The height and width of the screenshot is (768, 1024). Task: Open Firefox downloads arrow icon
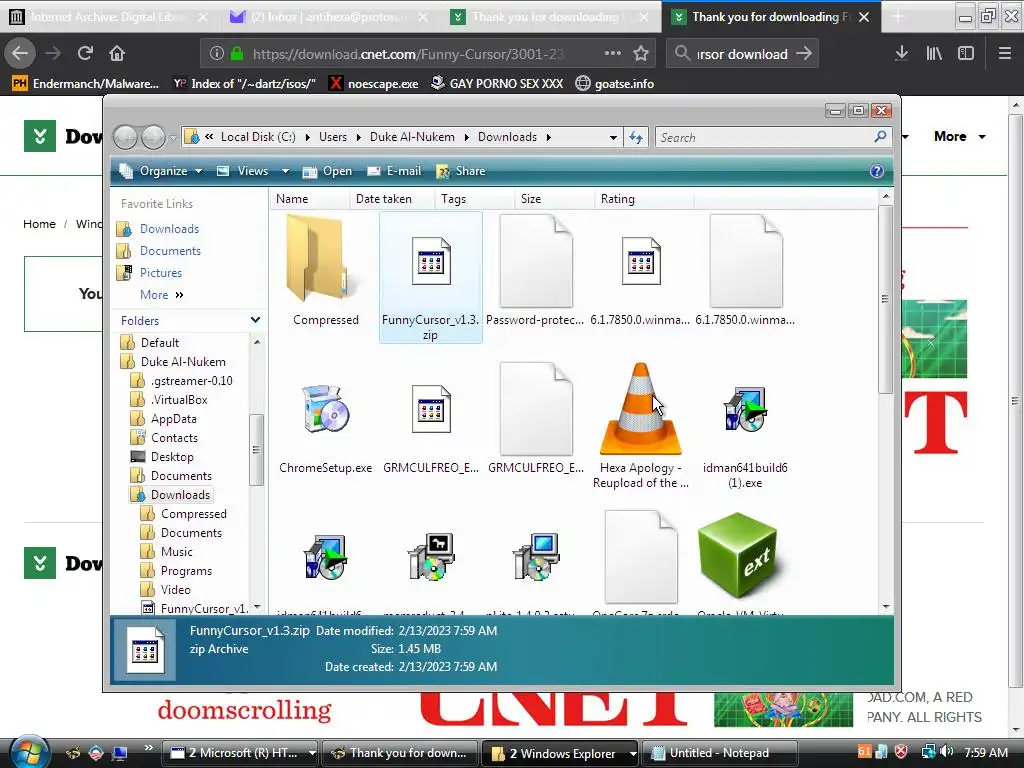pyautogui.click(x=901, y=54)
